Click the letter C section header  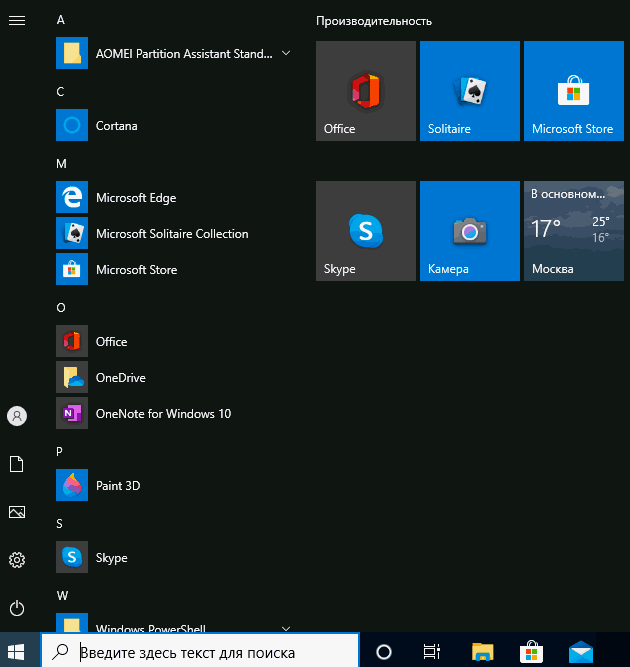60,92
